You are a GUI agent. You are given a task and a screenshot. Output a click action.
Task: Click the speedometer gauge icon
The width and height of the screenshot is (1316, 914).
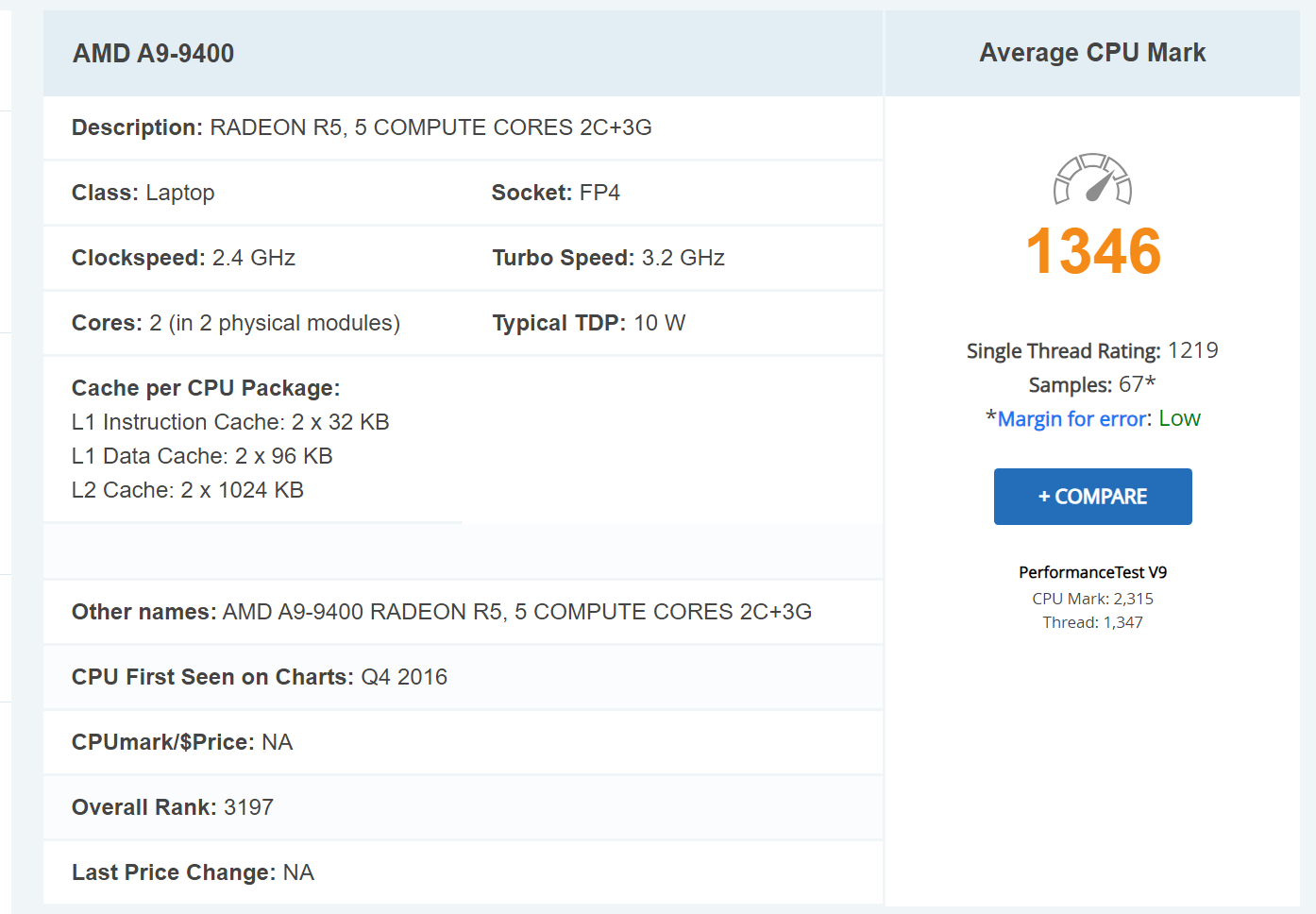point(1092,178)
